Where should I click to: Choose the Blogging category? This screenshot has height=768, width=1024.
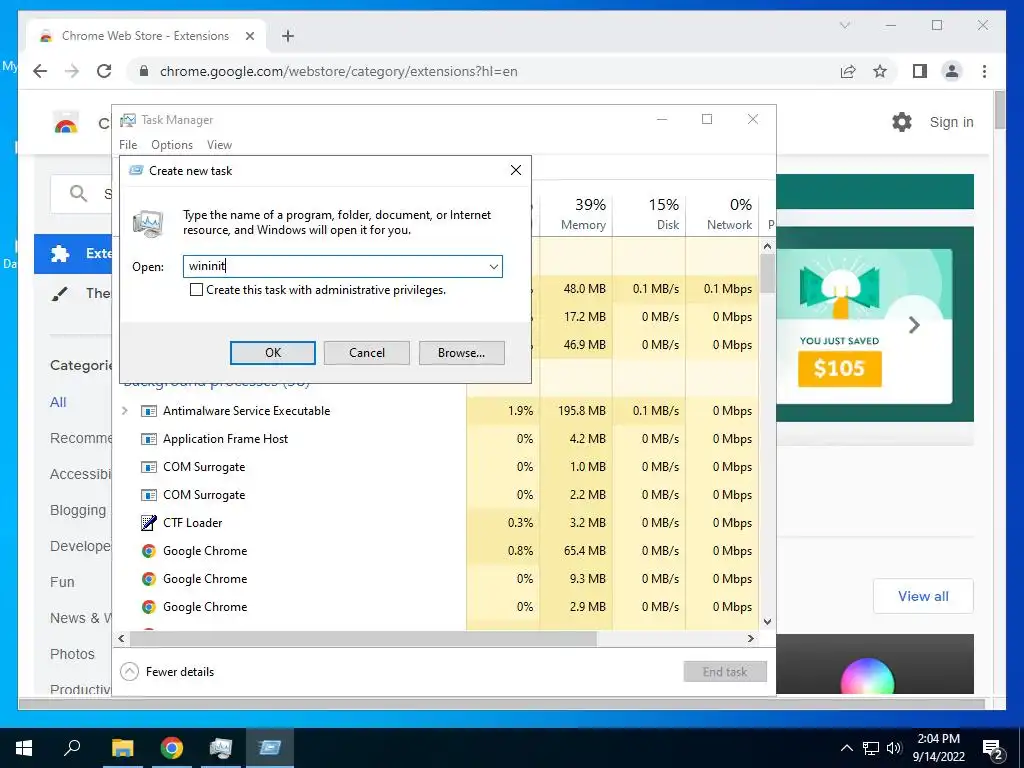78,510
